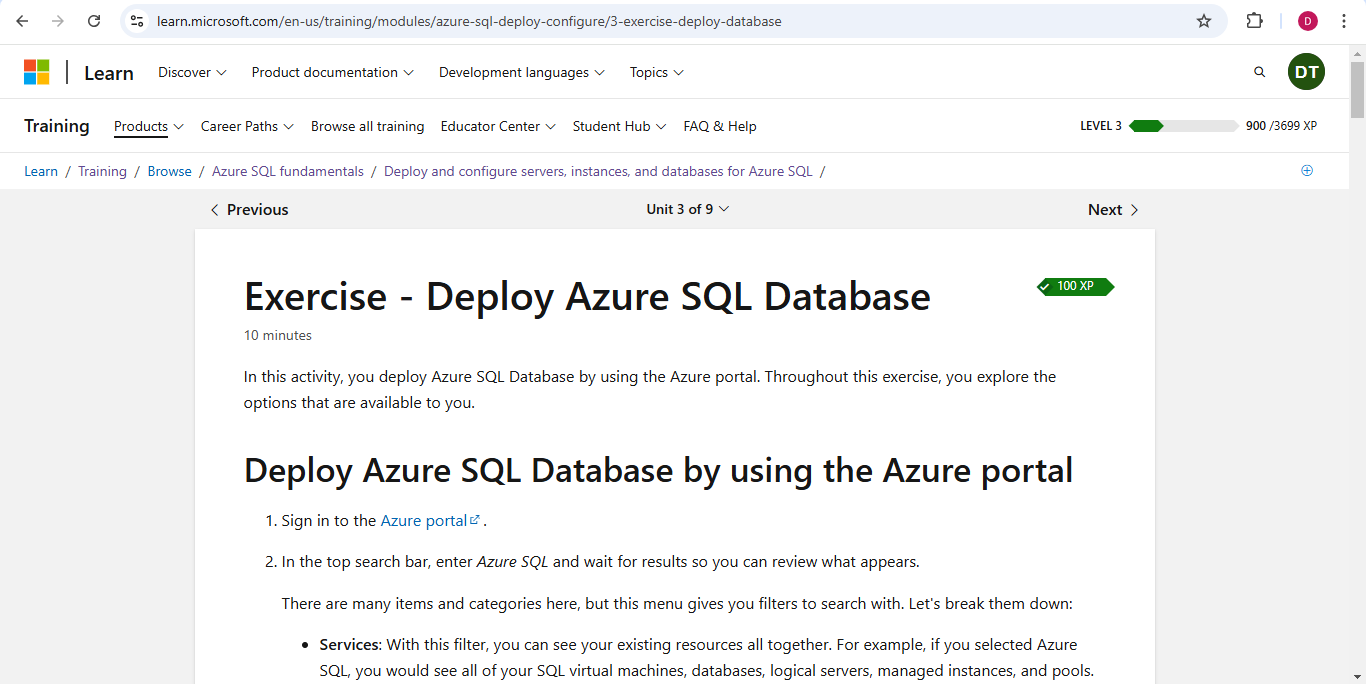Select the FAQ & Help menu item

(x=719, y=126)
